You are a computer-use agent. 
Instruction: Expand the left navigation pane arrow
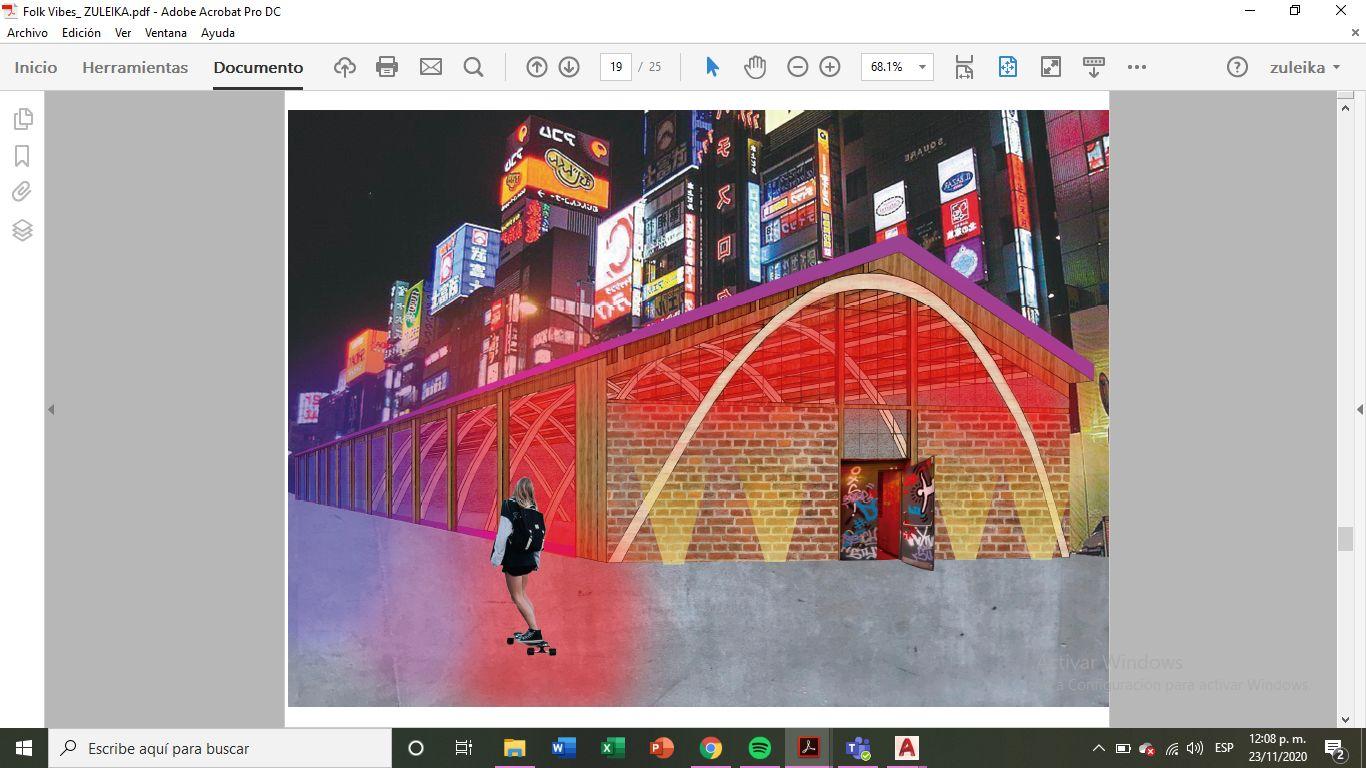point(51,409)
